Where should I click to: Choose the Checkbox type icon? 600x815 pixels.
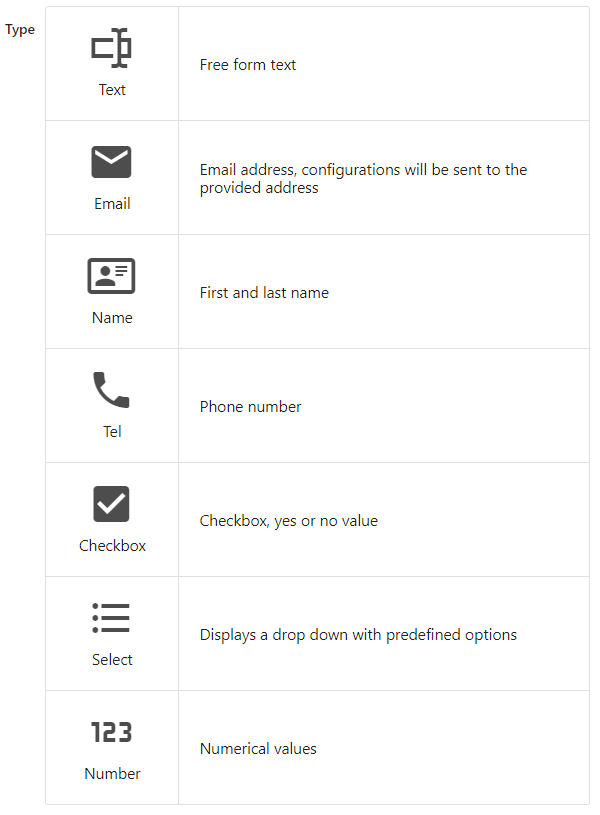[112, 504]
